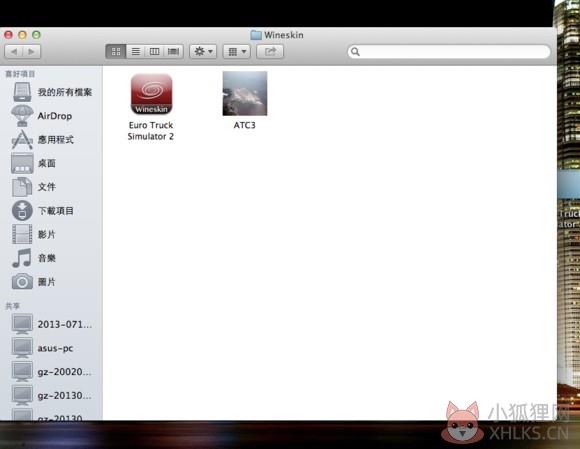The height and width of the screenshot is (449, 580).
Task: Switch to column view mode
Action: coord(154,51)
